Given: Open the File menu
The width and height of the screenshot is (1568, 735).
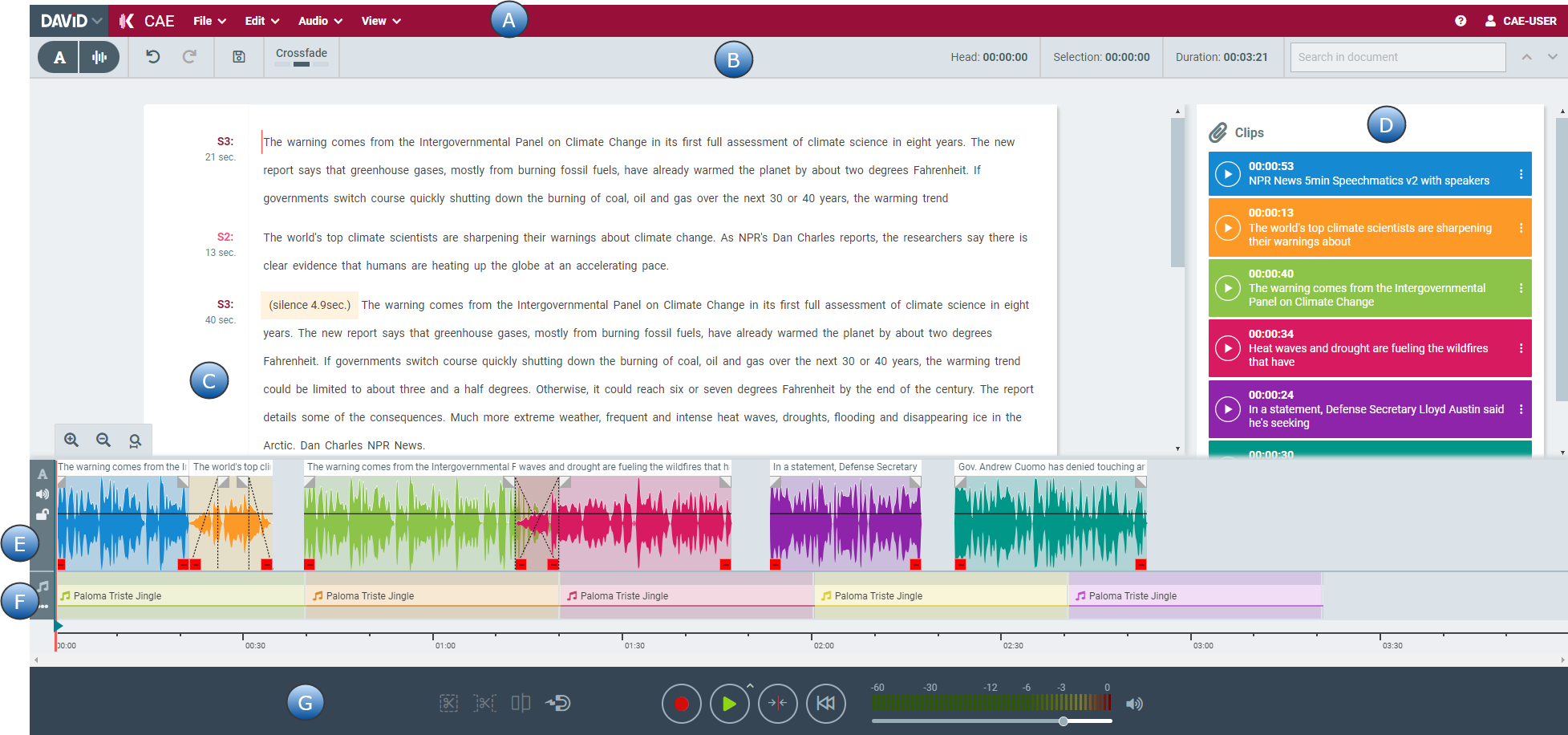Looking at the screenshot, I should click(x=209, y=21).
